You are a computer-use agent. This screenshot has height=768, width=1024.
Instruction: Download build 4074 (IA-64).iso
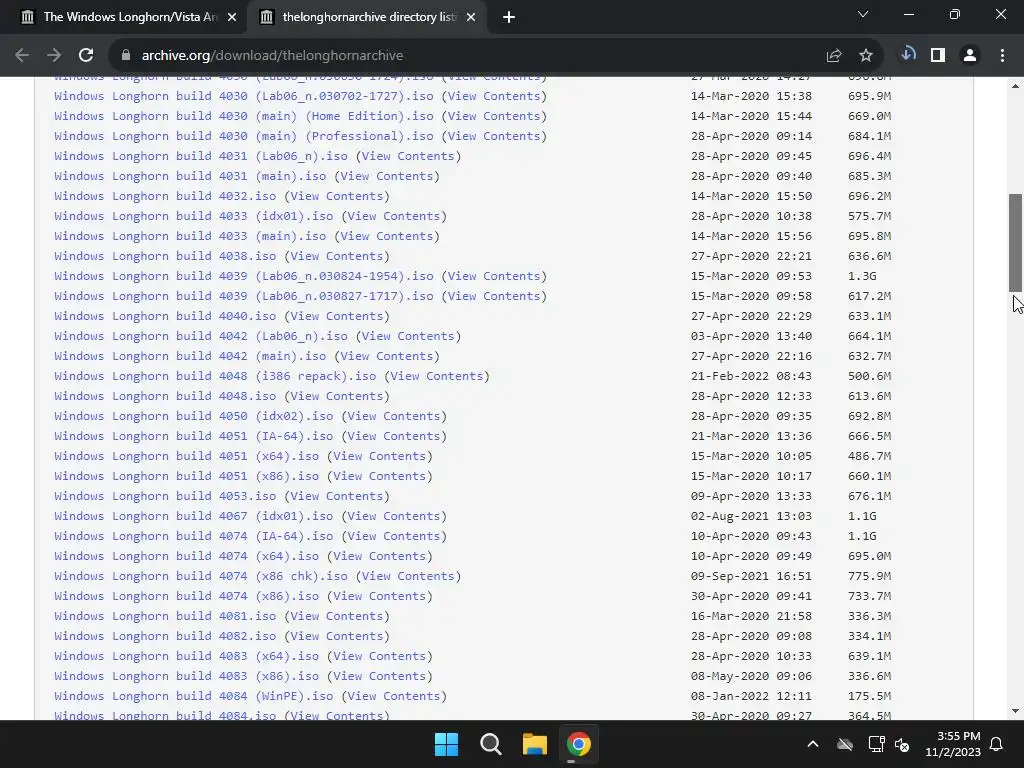(193, 536)
